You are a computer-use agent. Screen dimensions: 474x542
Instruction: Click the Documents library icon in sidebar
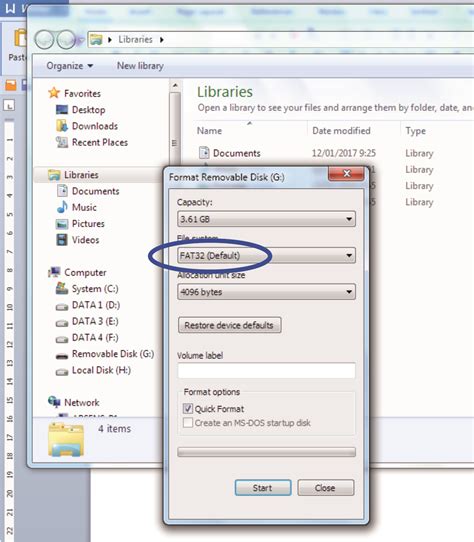point(62,191)
